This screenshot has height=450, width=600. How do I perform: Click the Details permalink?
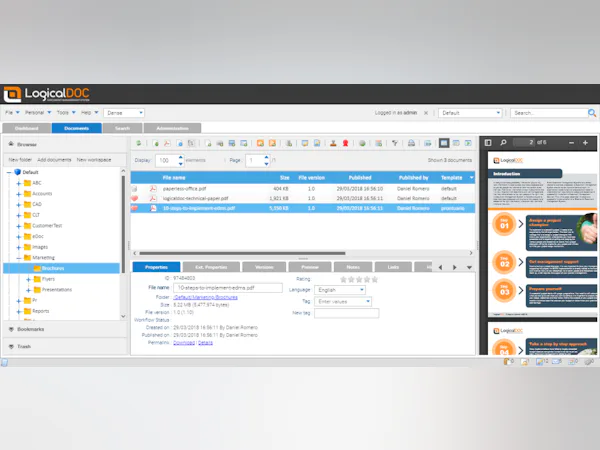205,343
